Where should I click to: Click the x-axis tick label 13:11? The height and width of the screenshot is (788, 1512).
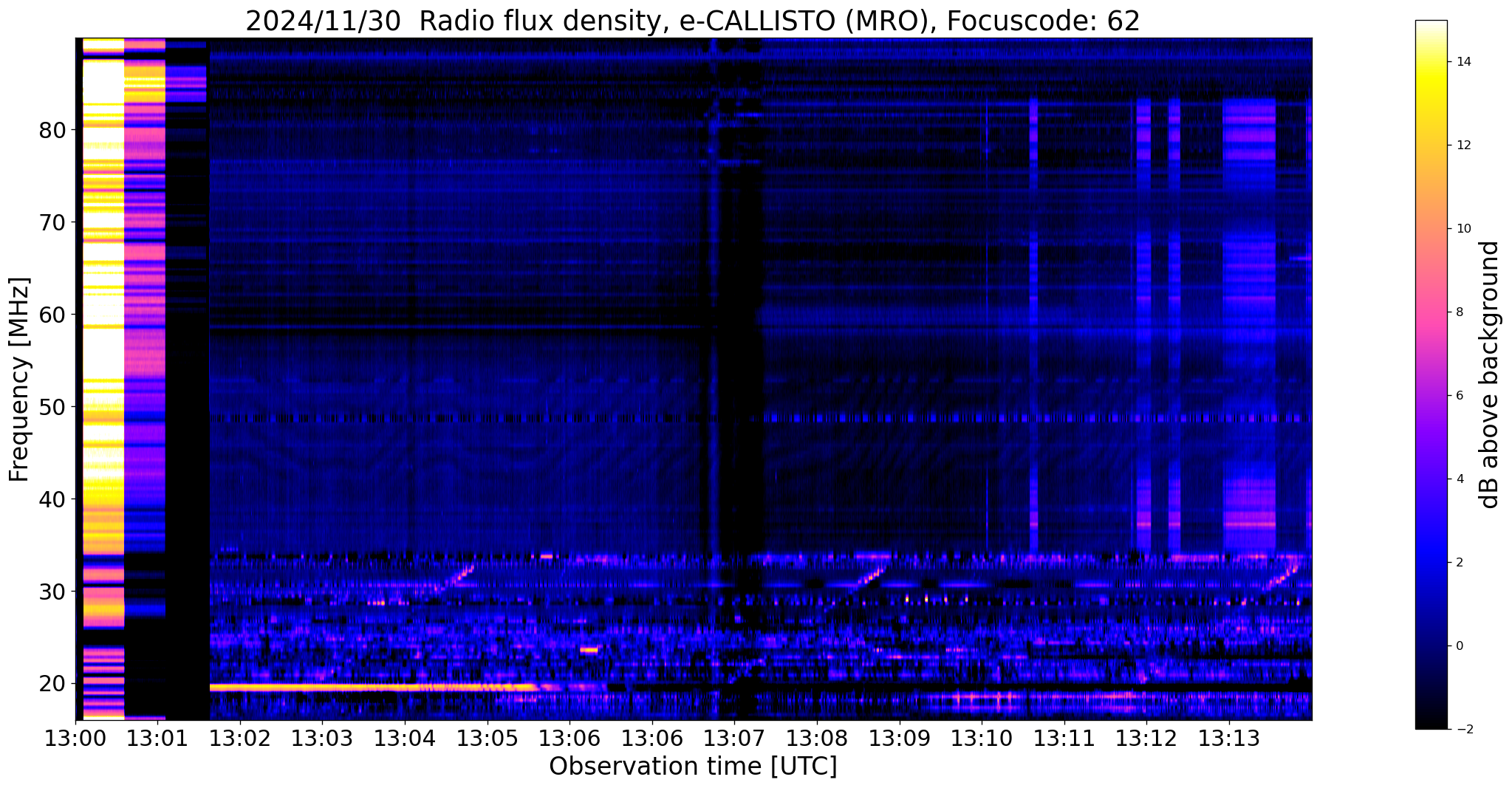1064,738
